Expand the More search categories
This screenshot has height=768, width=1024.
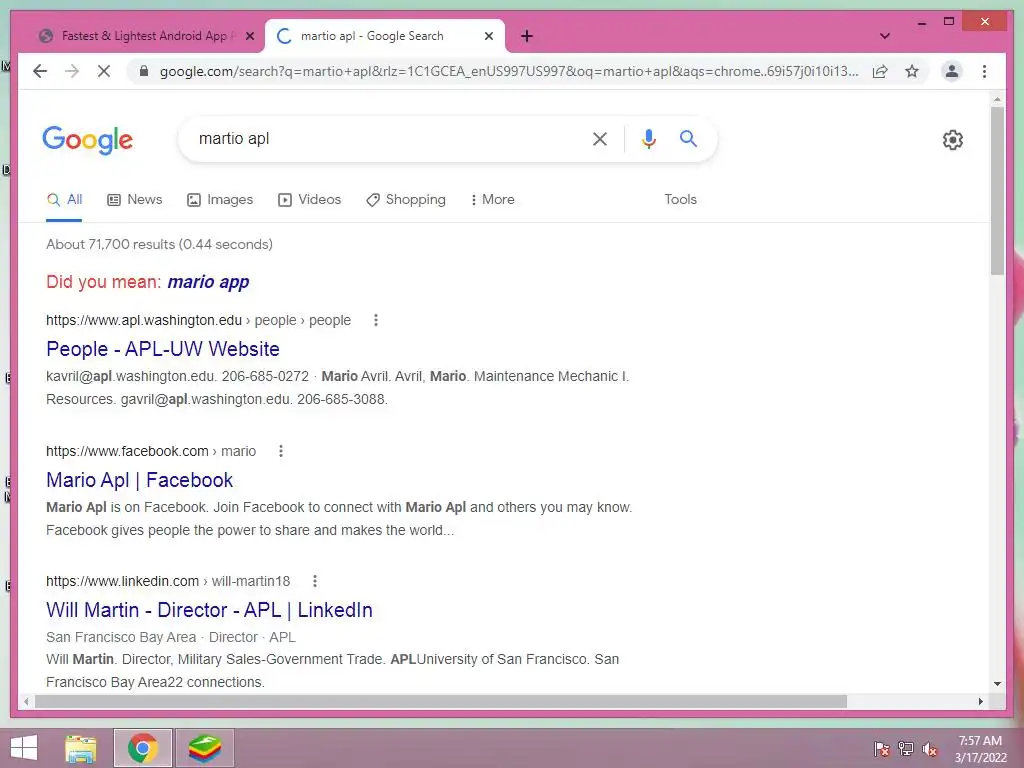[x=492, y=200]
